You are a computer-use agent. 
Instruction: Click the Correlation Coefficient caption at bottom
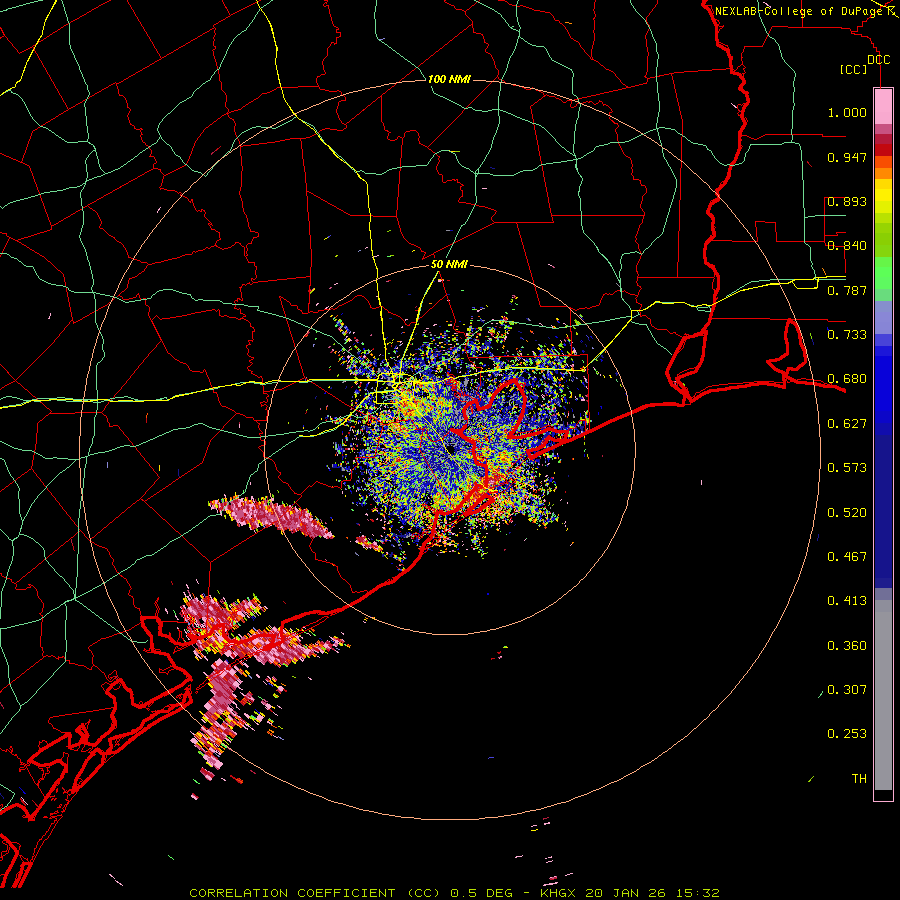click(x=454, y=893)
